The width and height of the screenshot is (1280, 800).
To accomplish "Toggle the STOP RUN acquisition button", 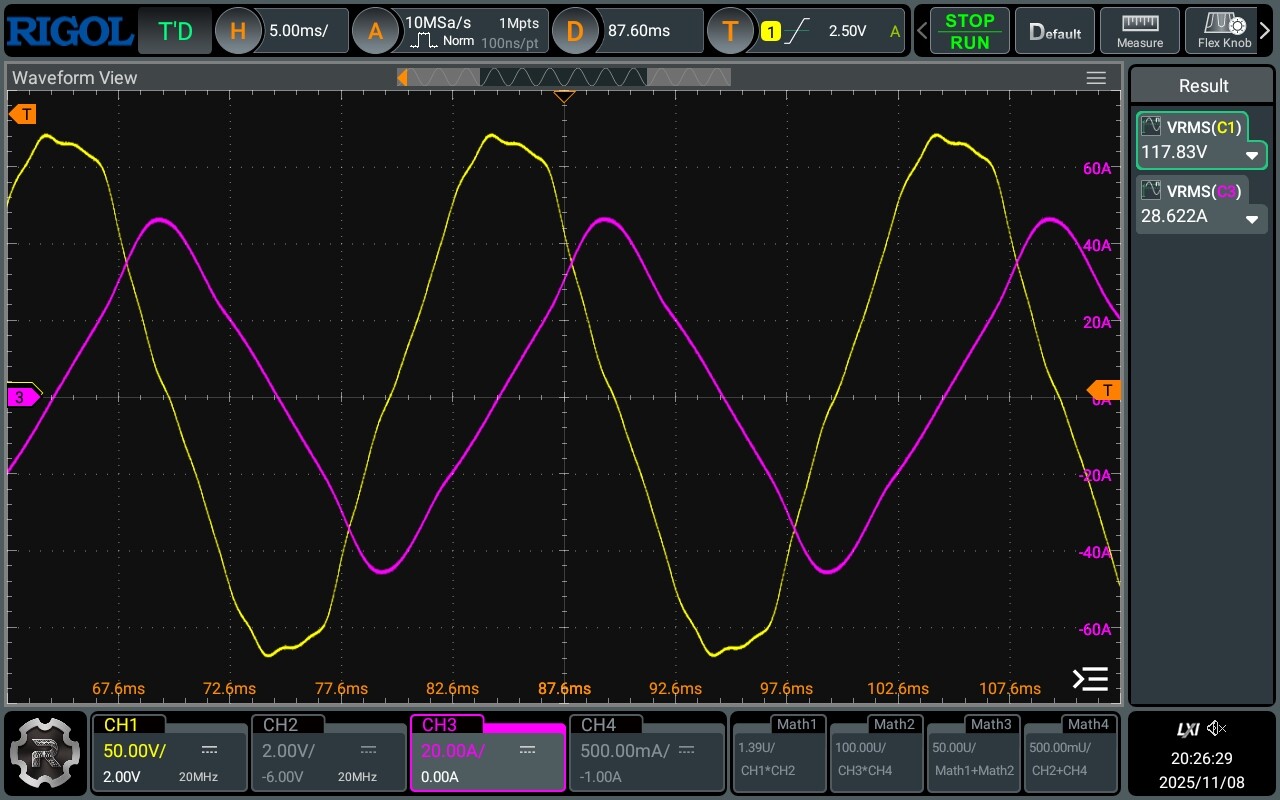I will (969, 31).
